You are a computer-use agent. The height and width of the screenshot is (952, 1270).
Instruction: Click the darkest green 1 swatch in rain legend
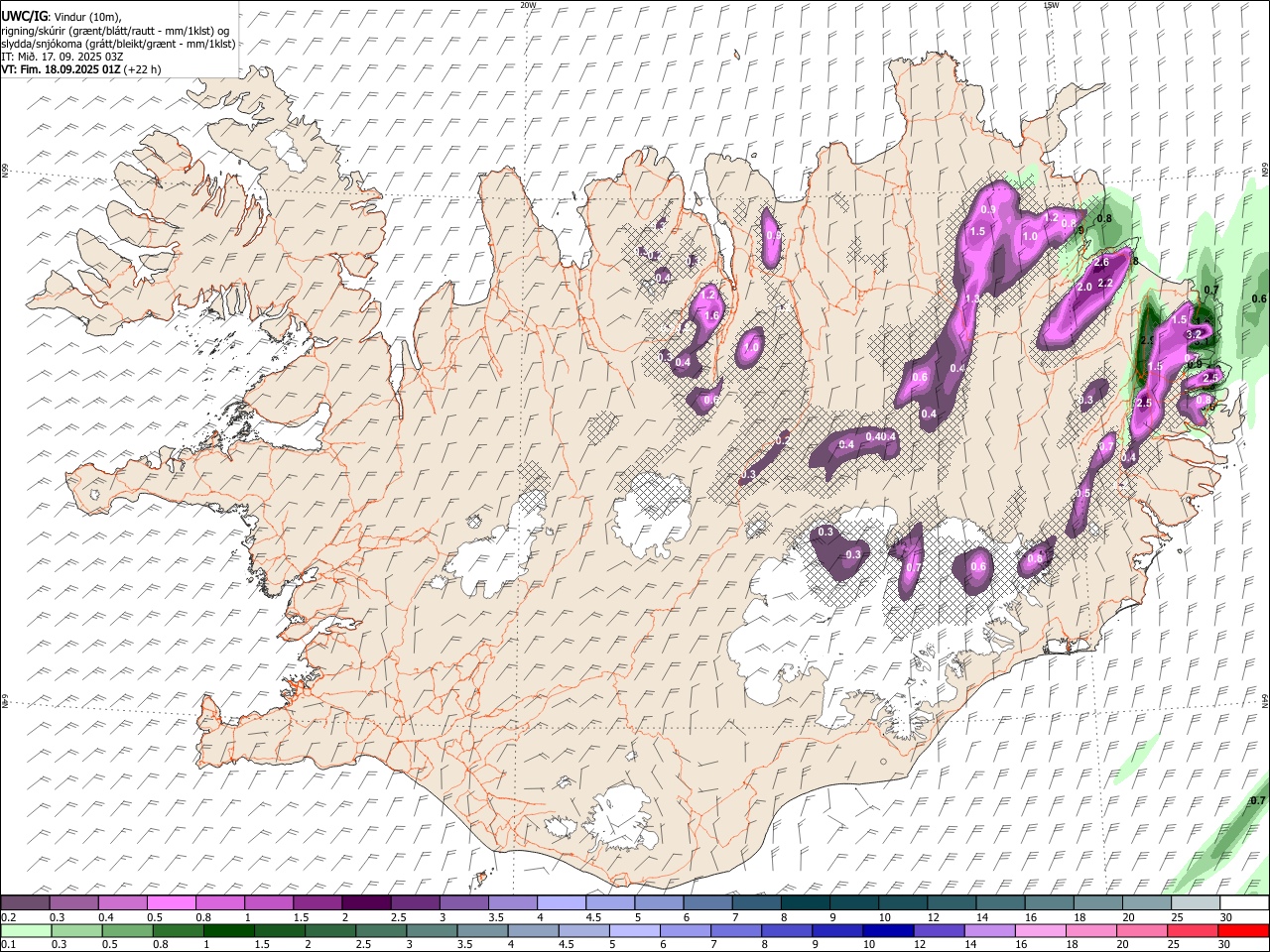pos(229,930)
